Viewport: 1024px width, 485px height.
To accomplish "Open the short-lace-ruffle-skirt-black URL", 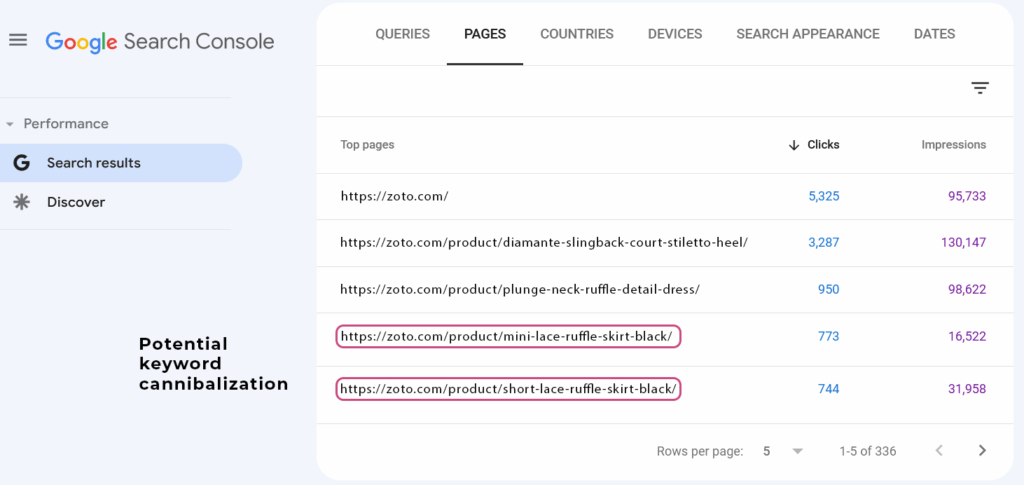I will [x=509, y=389].
